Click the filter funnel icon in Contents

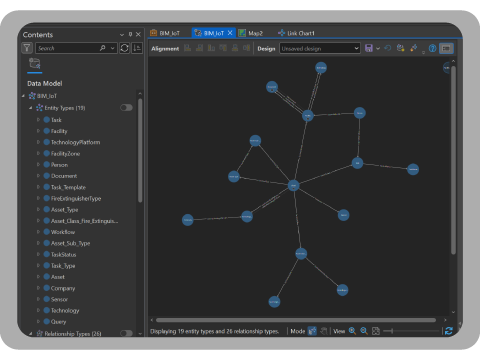27,48
